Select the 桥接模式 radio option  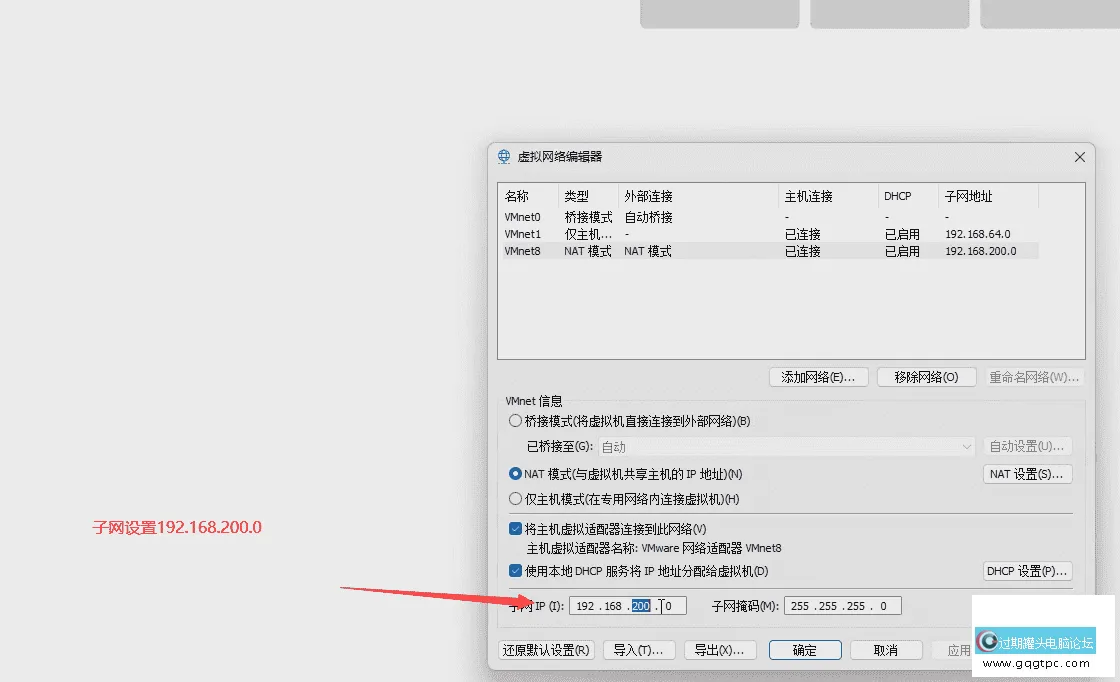tap(516, 420)
